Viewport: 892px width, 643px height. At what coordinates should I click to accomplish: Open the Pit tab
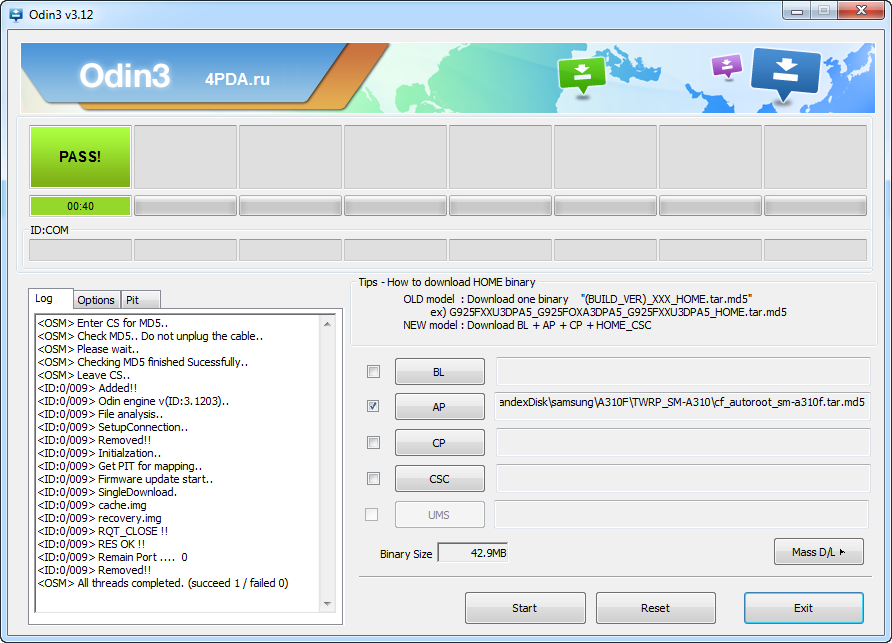point(132,300)
